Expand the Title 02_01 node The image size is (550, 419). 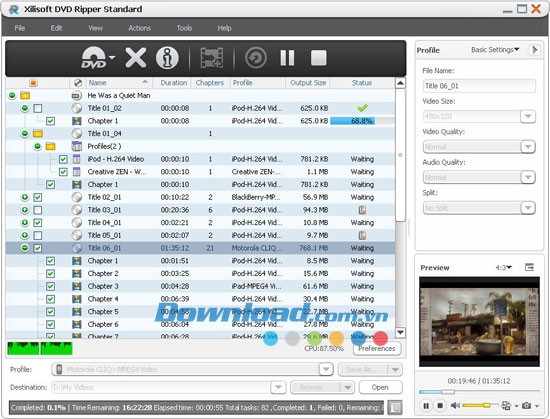pos(25,197)
